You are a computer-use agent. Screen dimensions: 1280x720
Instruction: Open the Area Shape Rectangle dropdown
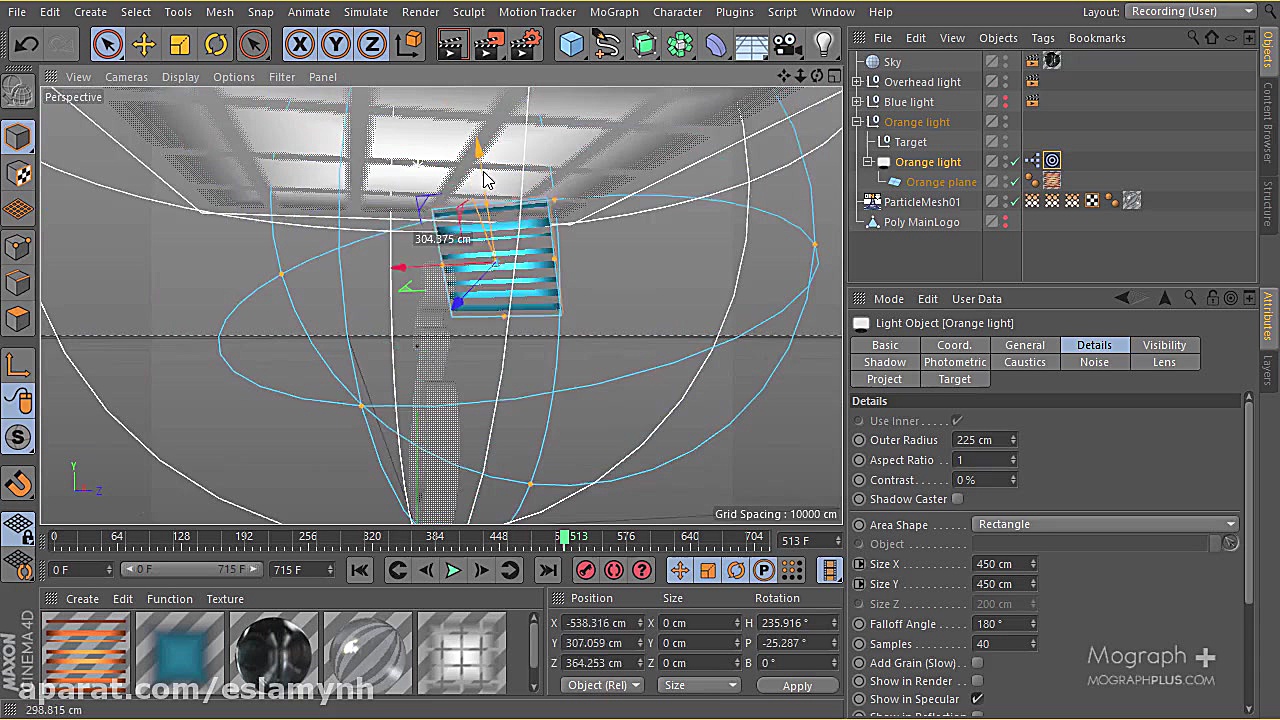[x=1105, y=523]
